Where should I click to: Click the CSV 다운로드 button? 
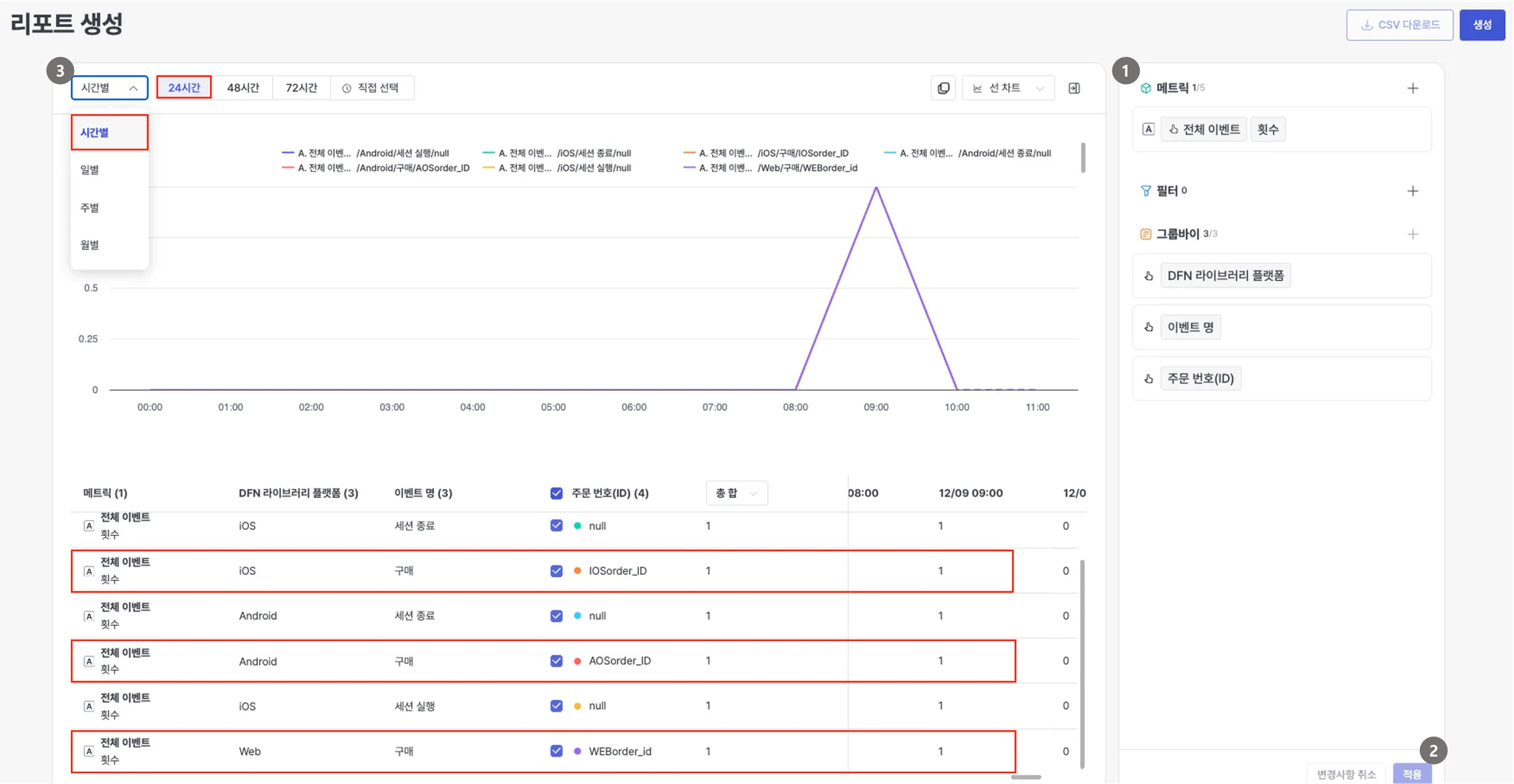tap(1399, 24)
